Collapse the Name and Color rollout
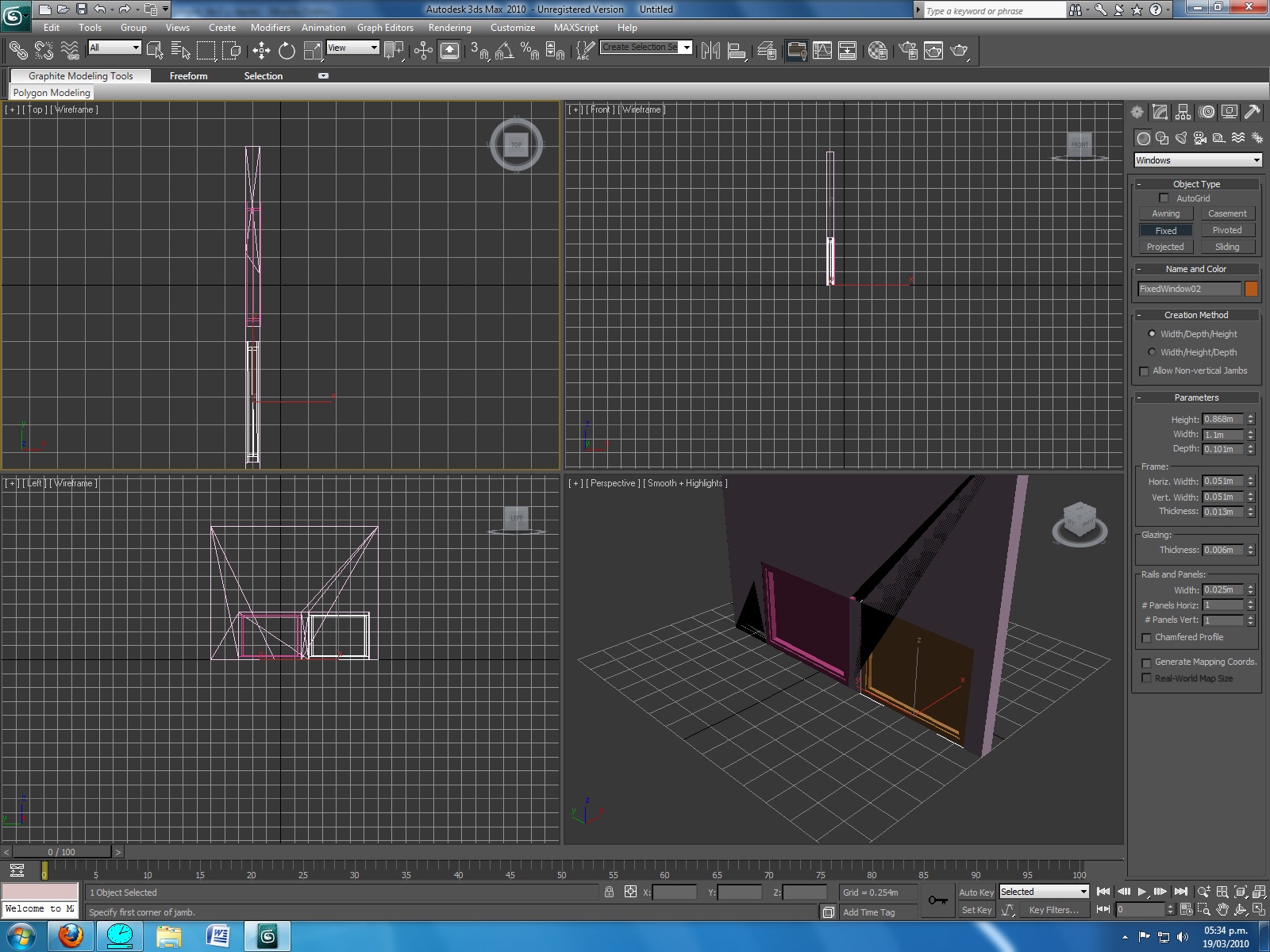 [1196, 269]
